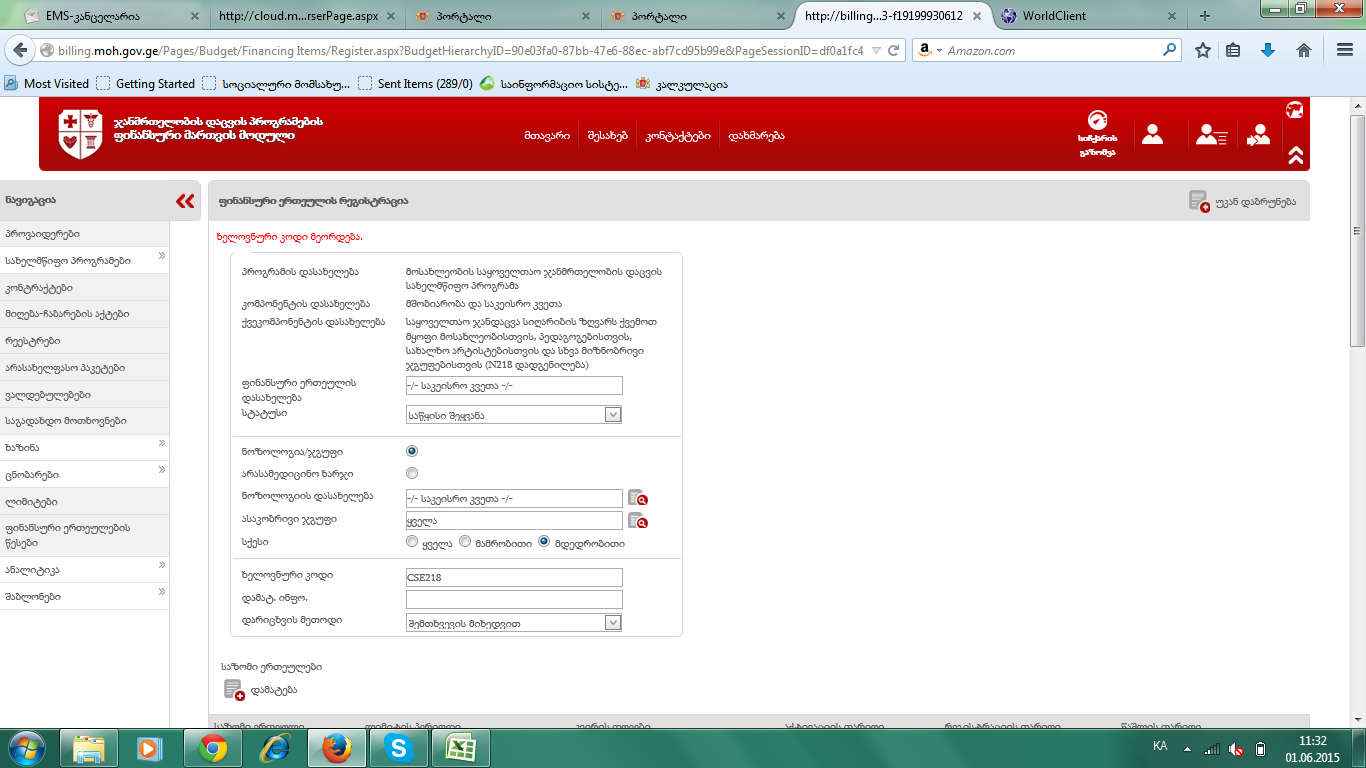1366x768 pixels.
Task: Open კონტრაქტები in navigation sidebar
Action: 39,288
